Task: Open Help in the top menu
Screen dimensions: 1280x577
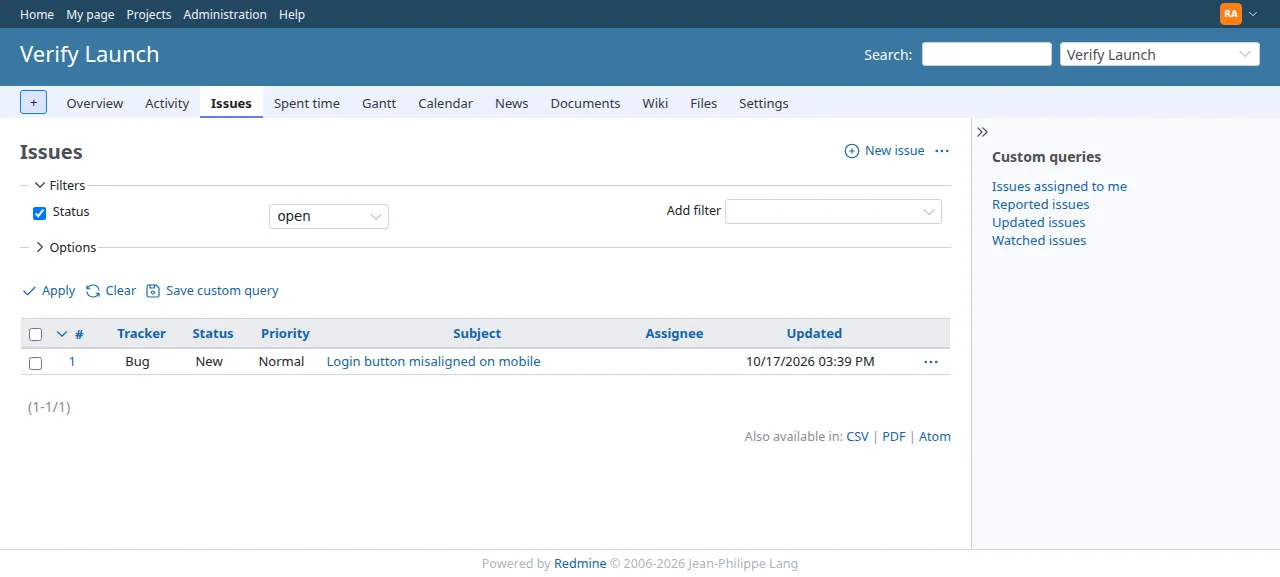Action: (x=292, y=14)
